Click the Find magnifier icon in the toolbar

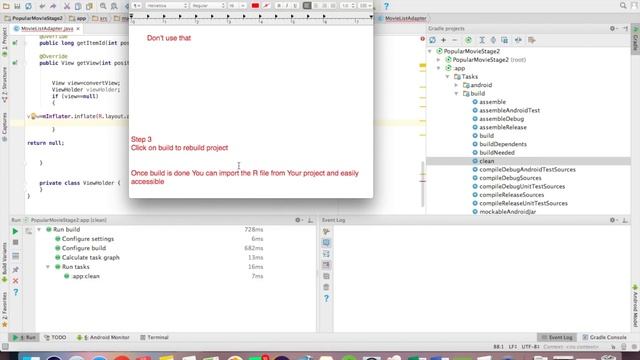[103, 6]
